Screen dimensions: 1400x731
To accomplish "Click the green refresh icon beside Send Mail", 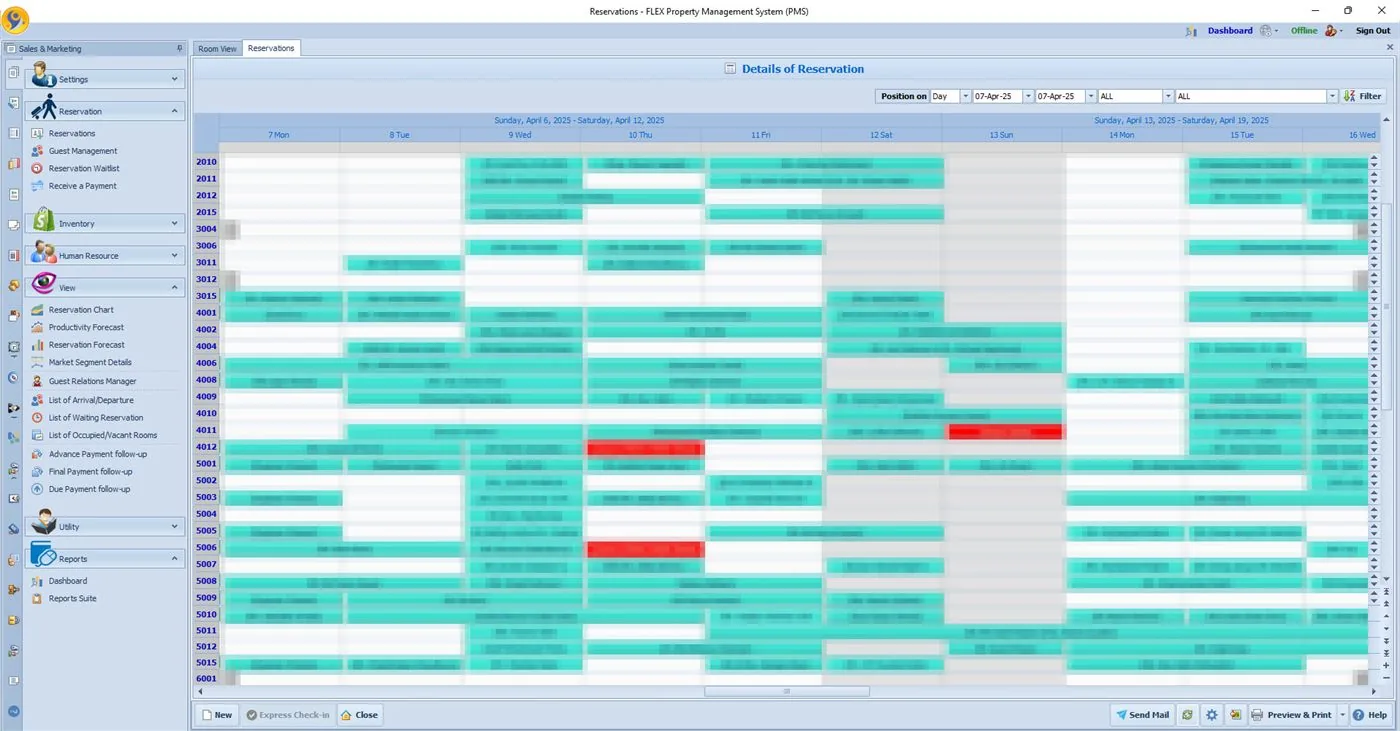I will pos(1187,715).
